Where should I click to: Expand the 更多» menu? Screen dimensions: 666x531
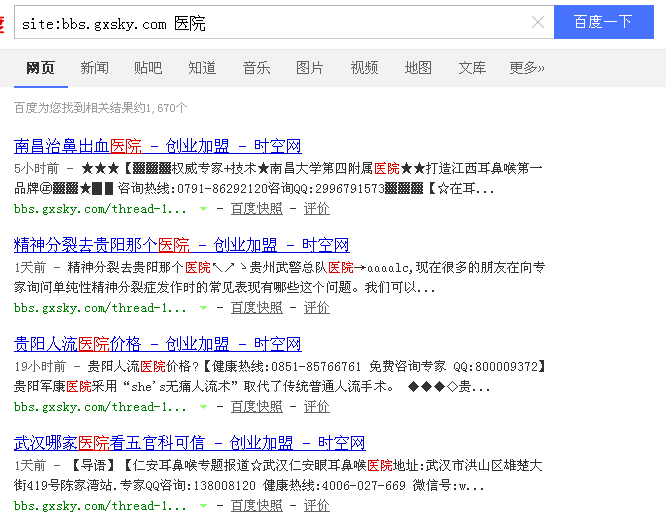click(x=527, y=68)
